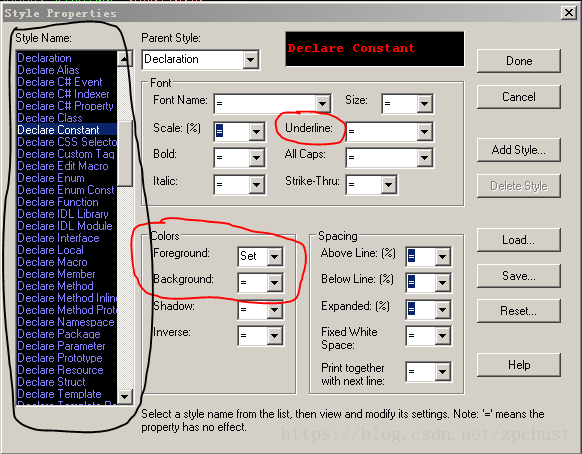Screen dimensions: 582x454
Task: Expand the Font Name dropdown
Action: click(x=323, y=104)
